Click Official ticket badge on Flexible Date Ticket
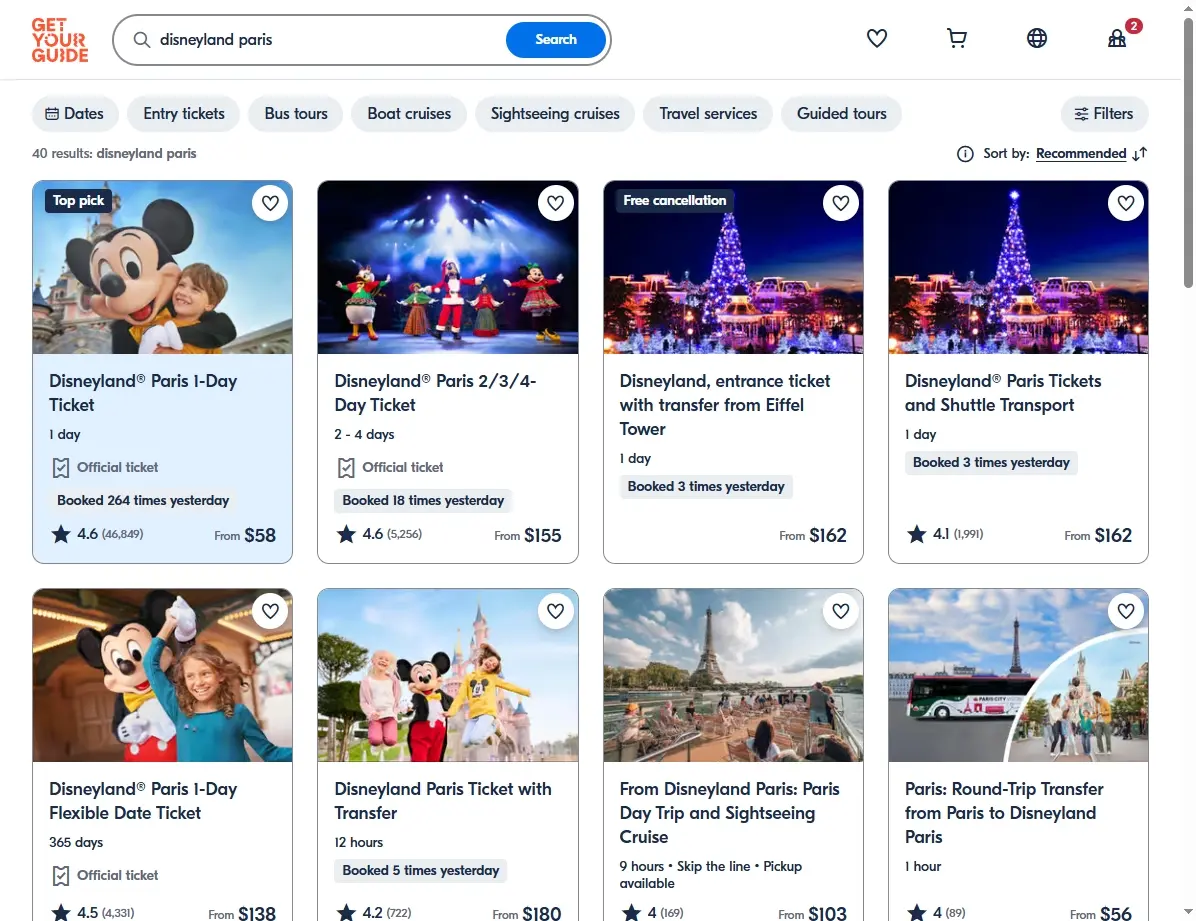 point(105,875)
